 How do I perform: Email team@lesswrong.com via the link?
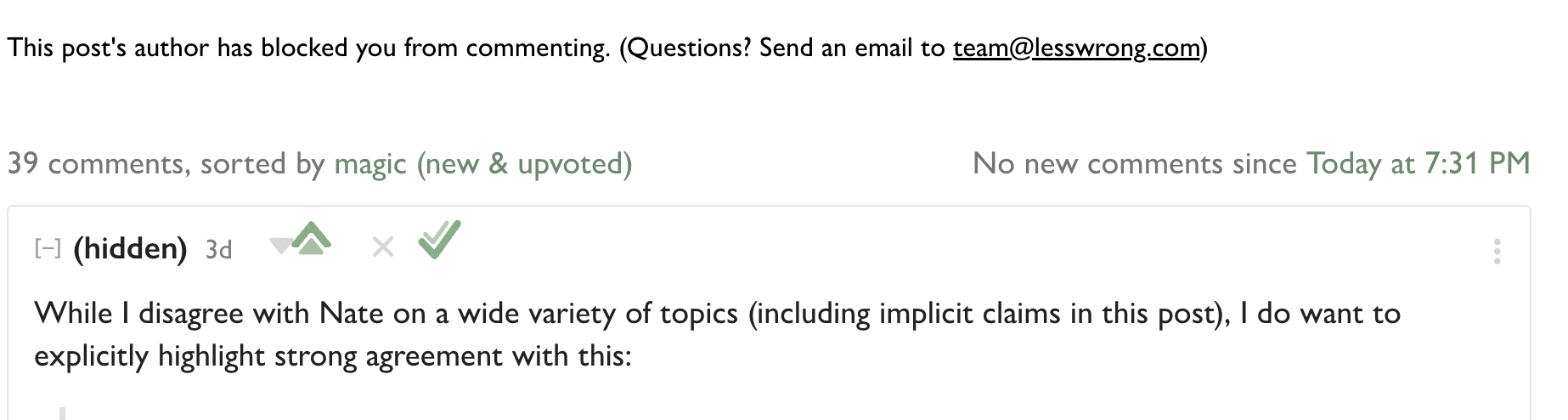coord(1076,48)
